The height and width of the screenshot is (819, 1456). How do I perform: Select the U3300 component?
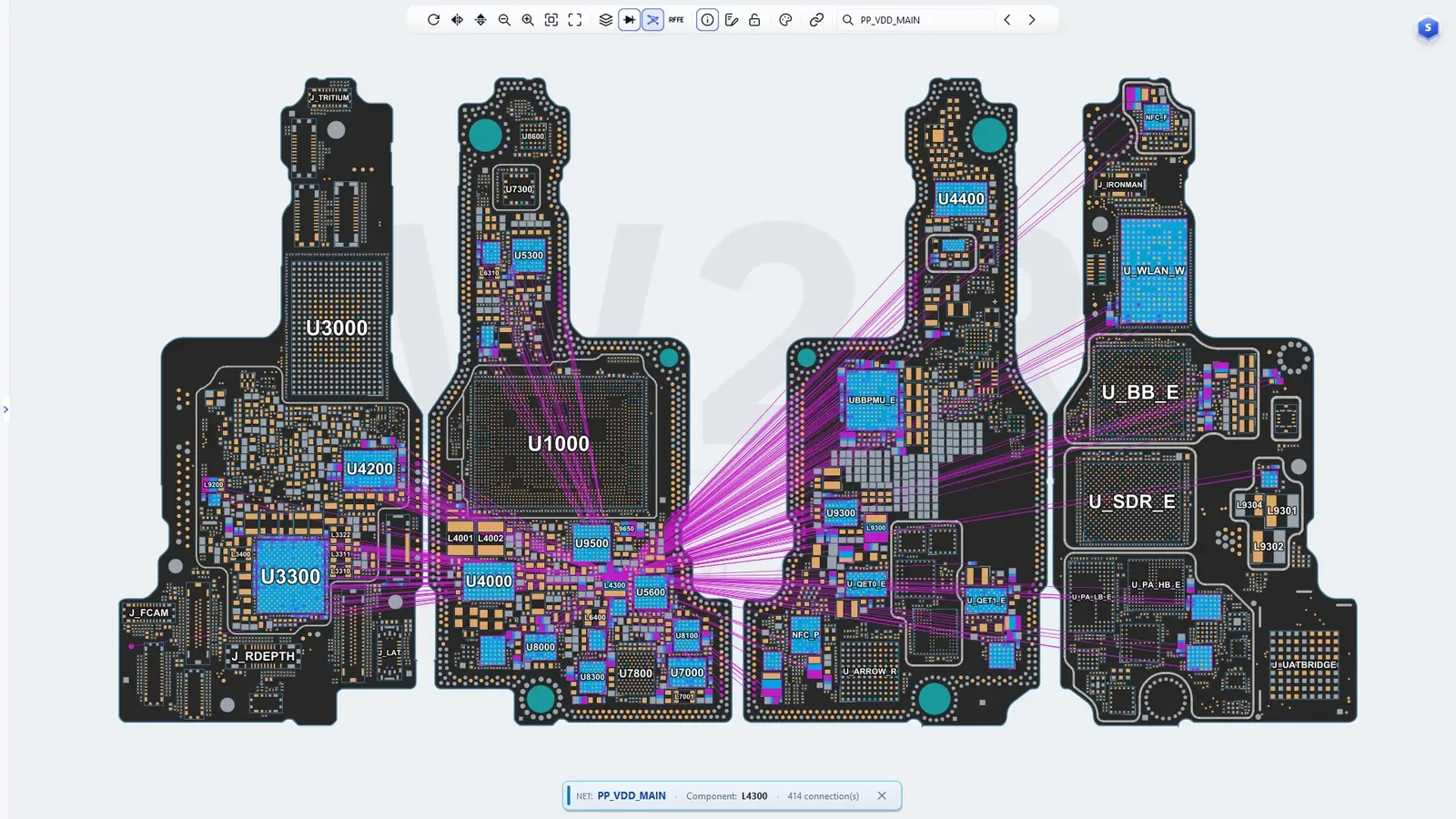pyautogui.click(x=290, y=576)
